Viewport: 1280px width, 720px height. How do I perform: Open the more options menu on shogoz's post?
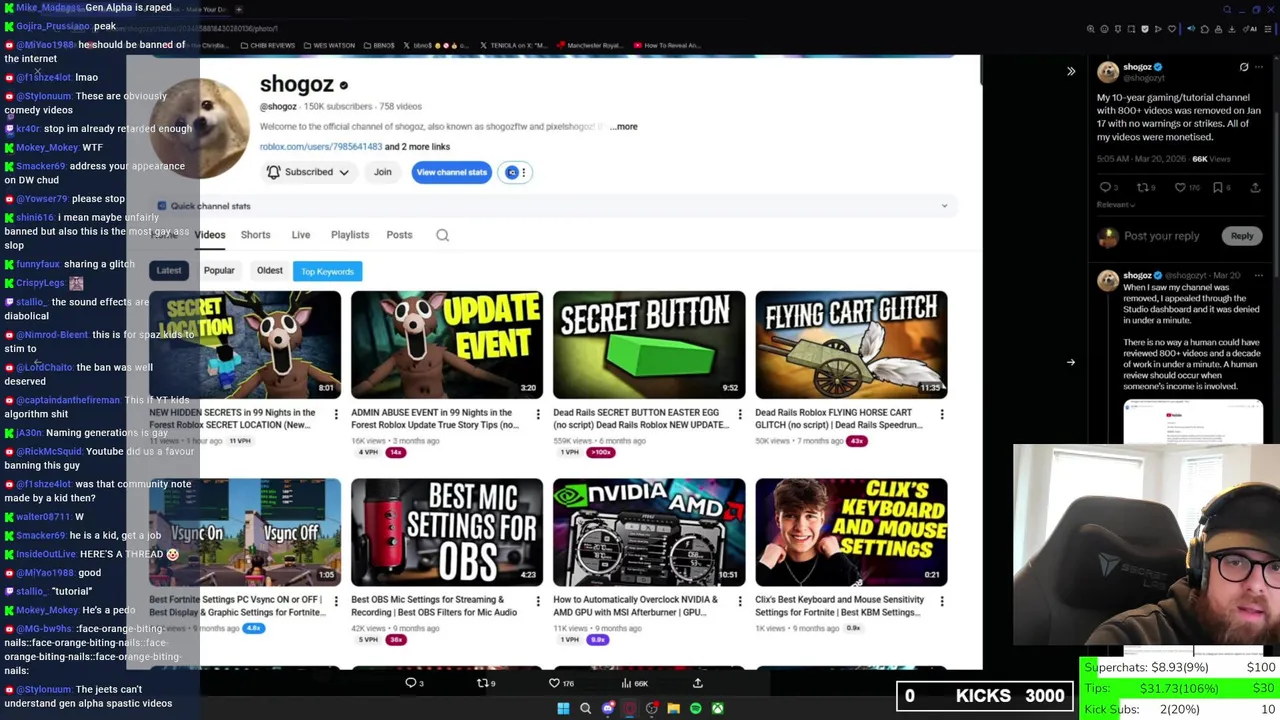(x=1259, y=67)
